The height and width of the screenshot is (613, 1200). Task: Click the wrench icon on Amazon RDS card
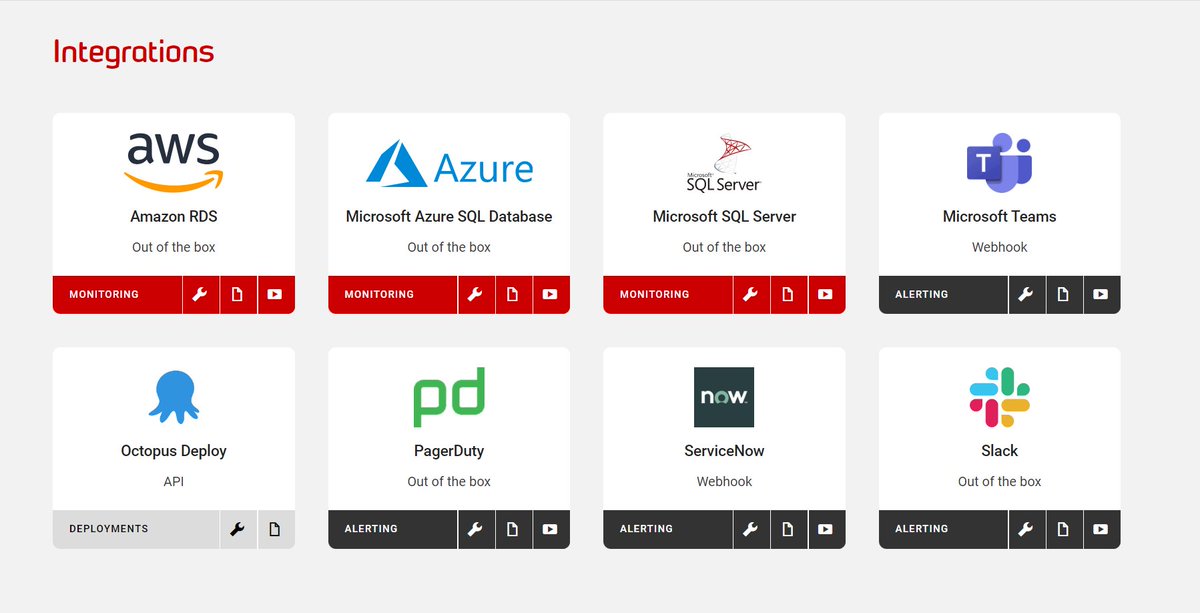[x=200, y=295]
